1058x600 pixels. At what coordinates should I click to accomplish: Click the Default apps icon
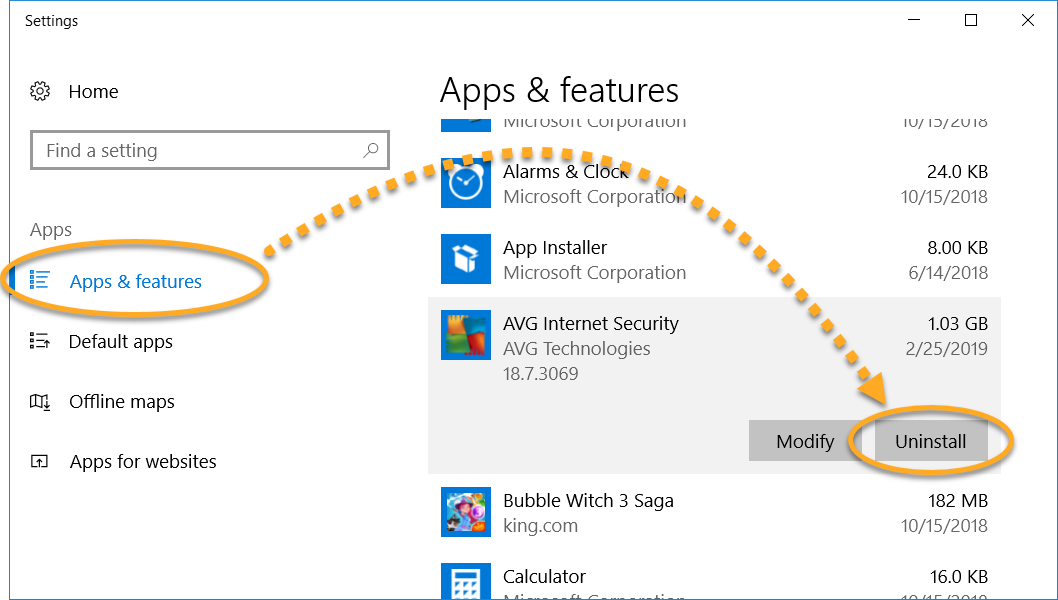coord(40,341)
